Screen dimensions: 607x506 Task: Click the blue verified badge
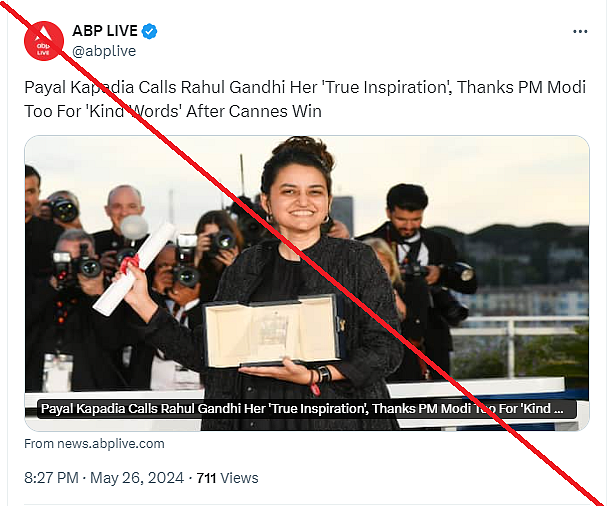coord(150,31)
